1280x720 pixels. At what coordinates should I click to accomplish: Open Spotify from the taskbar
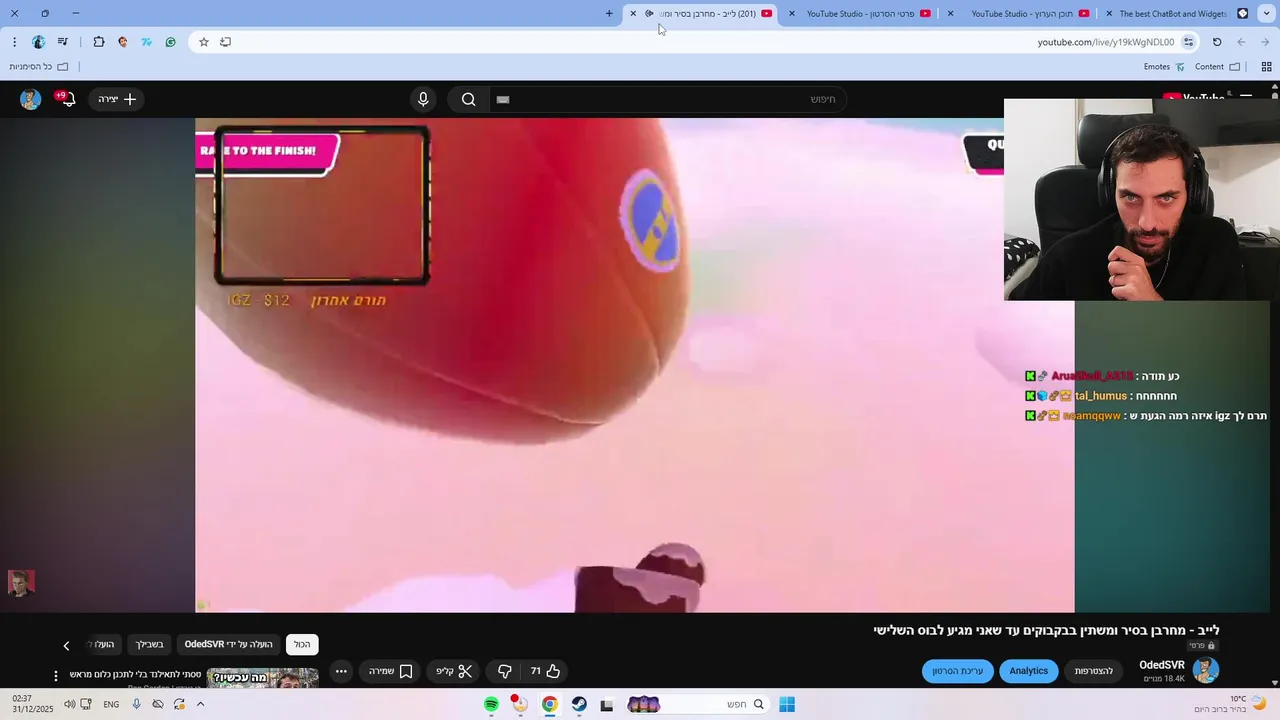click(491, 704)
